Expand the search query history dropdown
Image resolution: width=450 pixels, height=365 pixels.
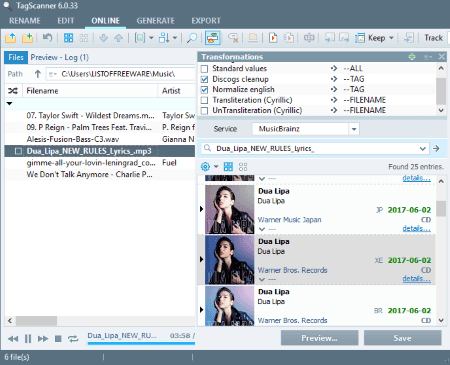pos(423,149)
